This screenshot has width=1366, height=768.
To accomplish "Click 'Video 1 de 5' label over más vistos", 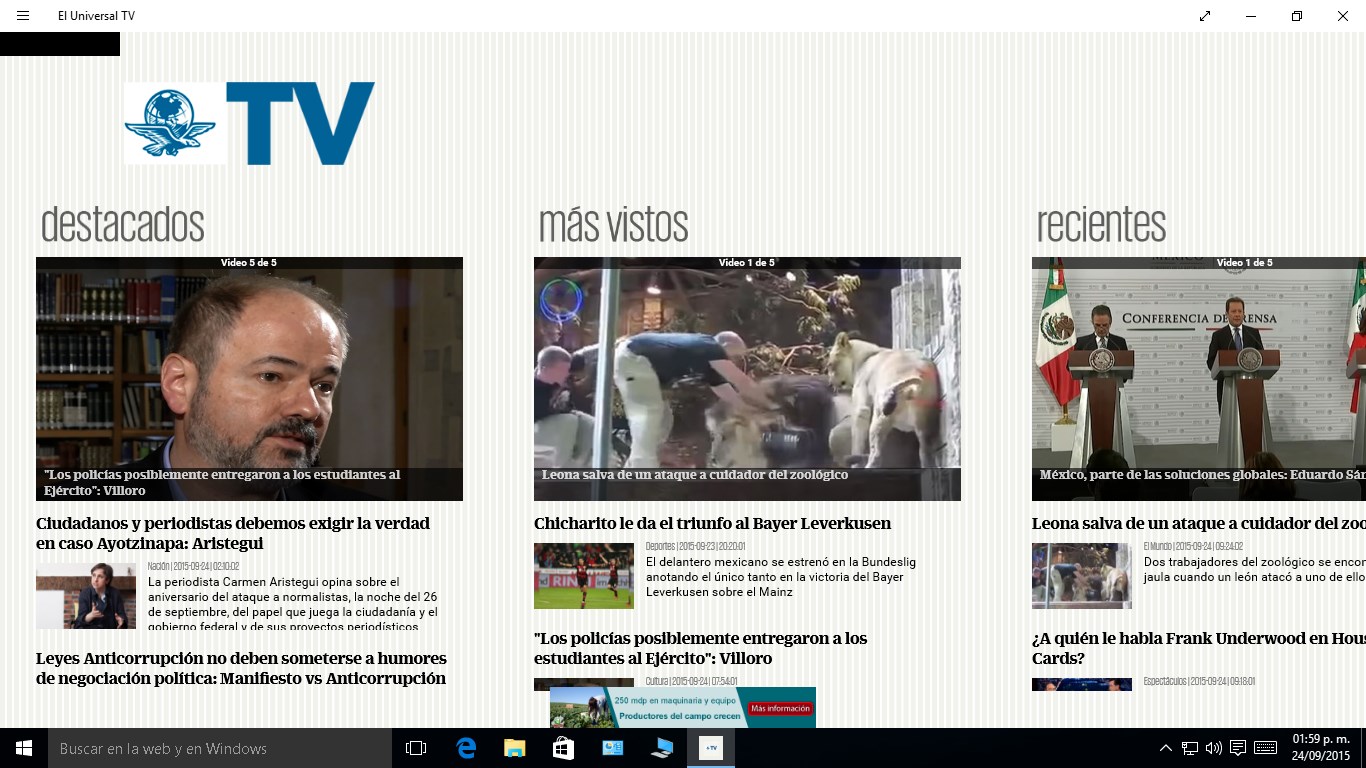I will click(x=747, y=263).
